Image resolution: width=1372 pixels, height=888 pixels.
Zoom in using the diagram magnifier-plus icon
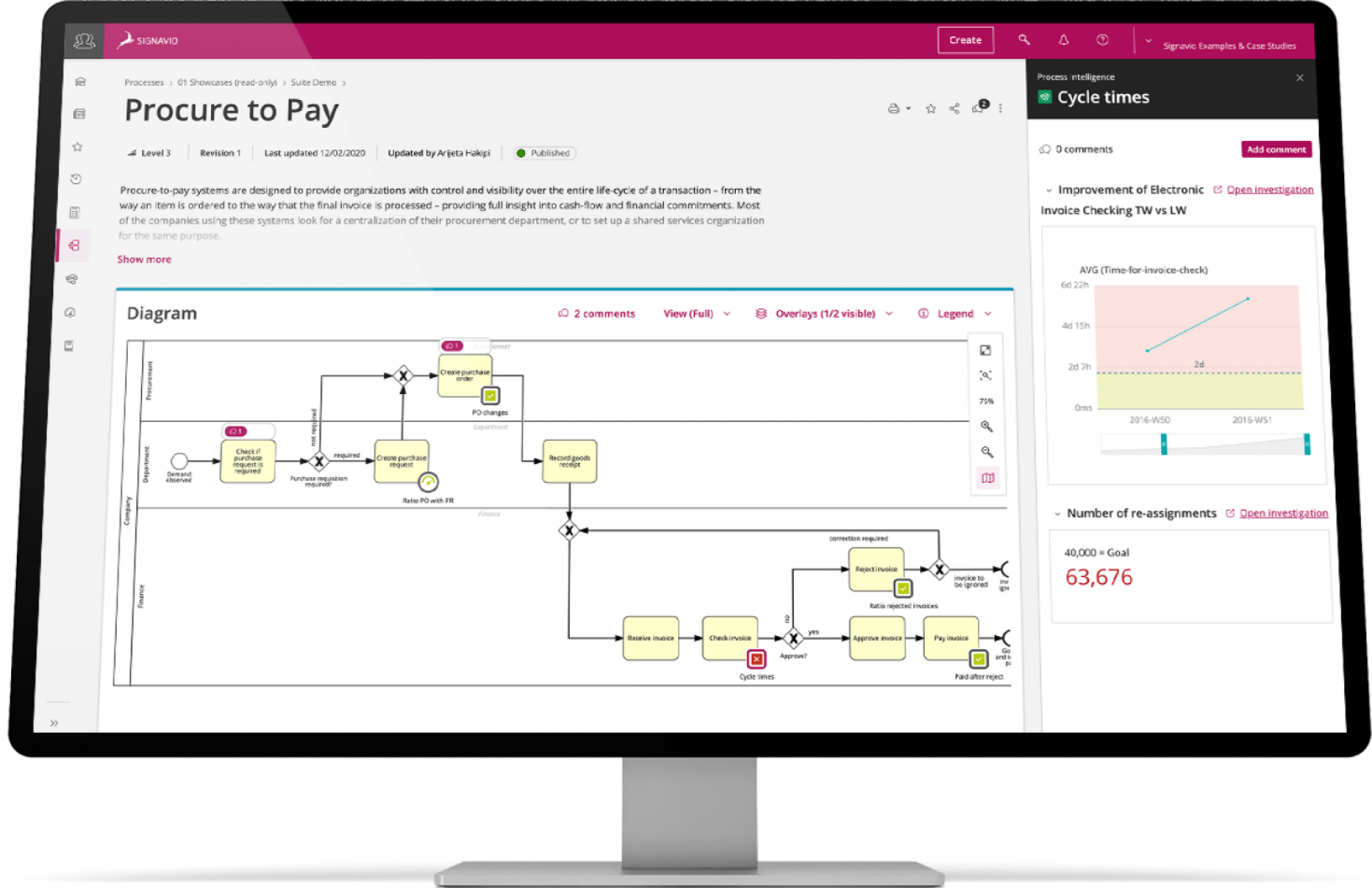click(x=987, y=428)
